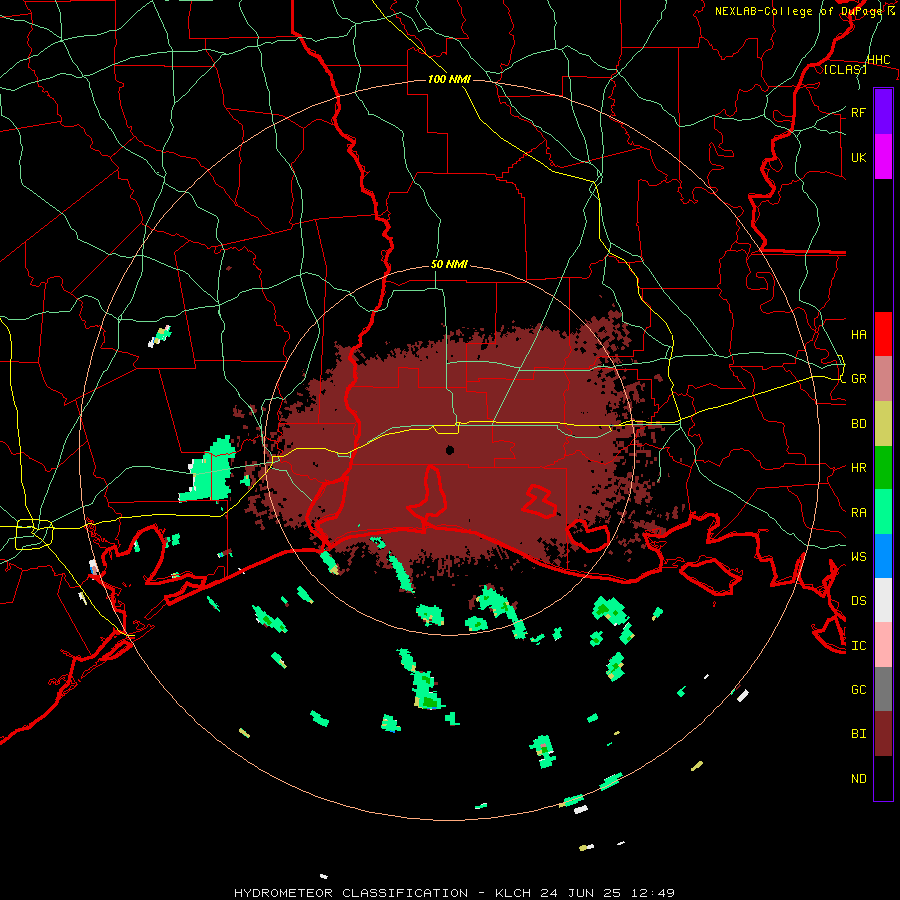Click the 24 JUN 25 date text
Viewport: 900px width, 900px height.
pyautogui.click(x=580, y=893)
